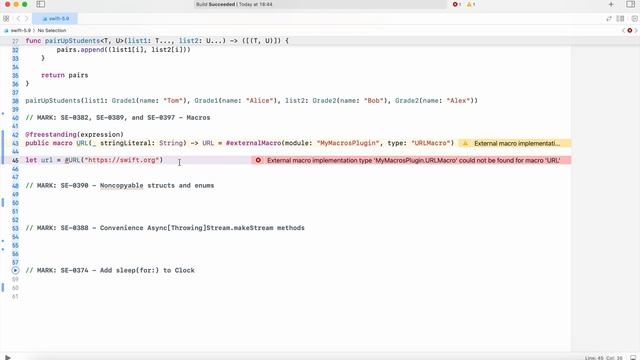Click line number 45 in the gutter

[15, 160]
